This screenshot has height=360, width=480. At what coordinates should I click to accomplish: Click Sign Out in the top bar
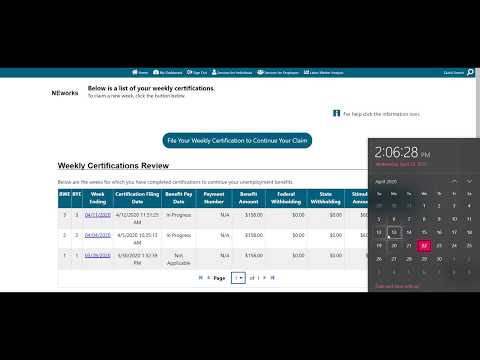197,72
